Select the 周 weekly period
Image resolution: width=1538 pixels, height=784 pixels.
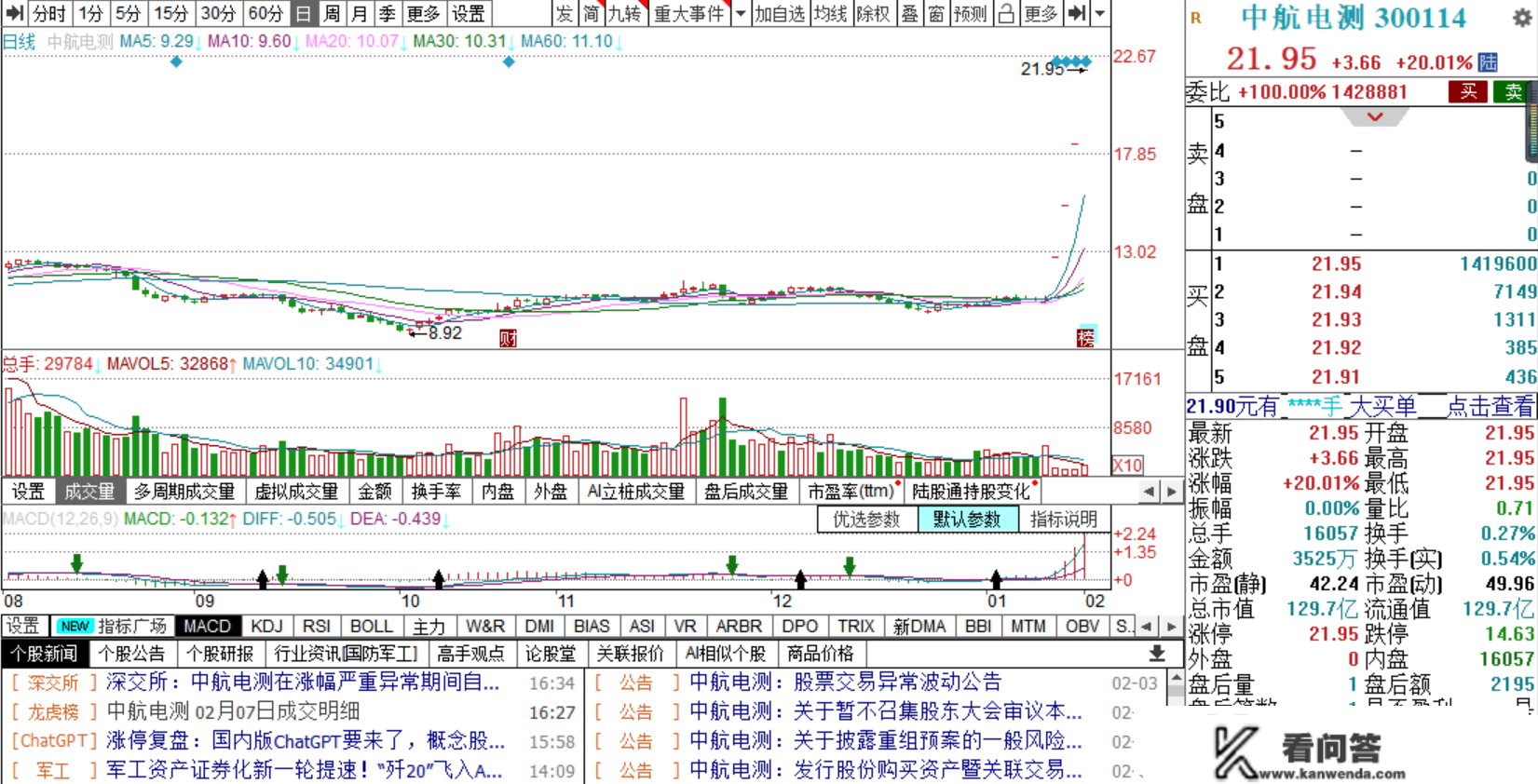pos(331,13)
